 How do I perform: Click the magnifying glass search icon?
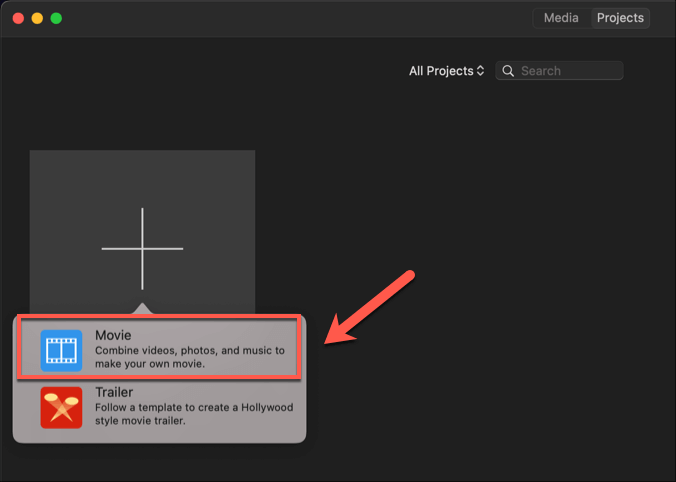click(x=508, y=71)
